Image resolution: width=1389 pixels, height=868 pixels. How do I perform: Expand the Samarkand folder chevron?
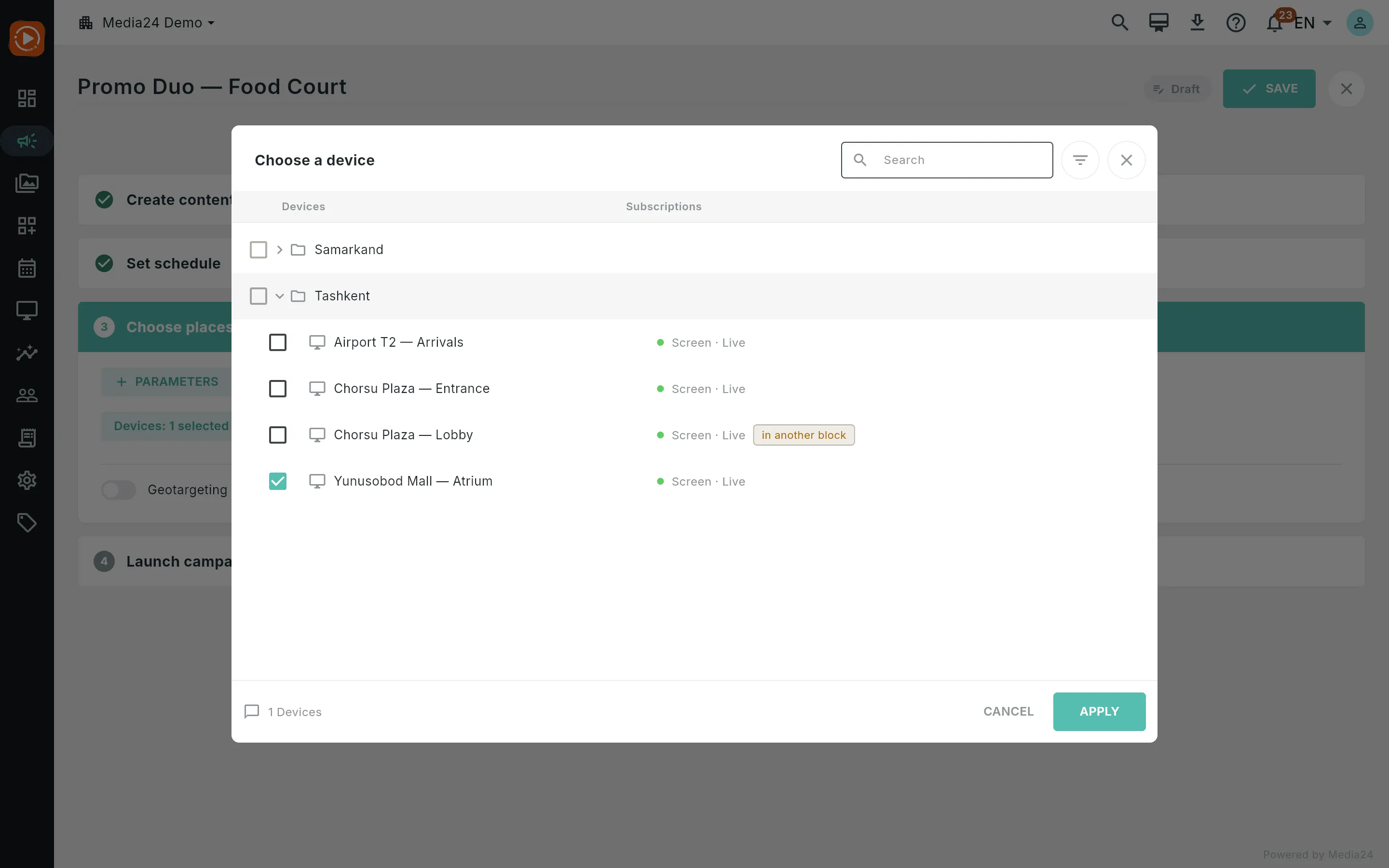pos(280,250)
